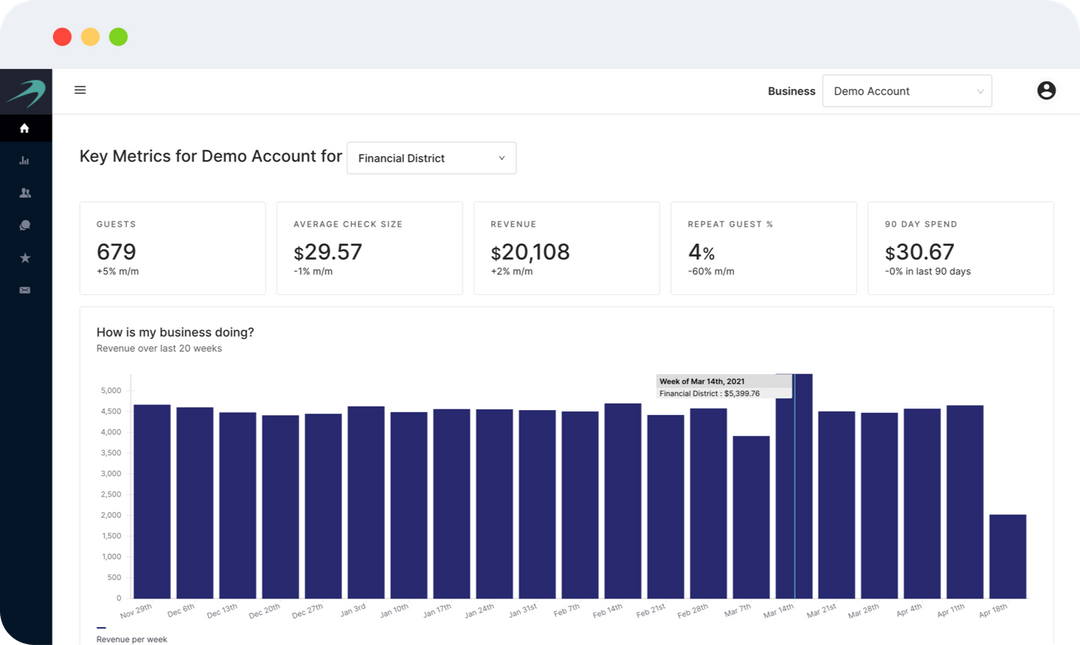Select the Revenue metric card

pyautogui.click(x=566, y=248)
